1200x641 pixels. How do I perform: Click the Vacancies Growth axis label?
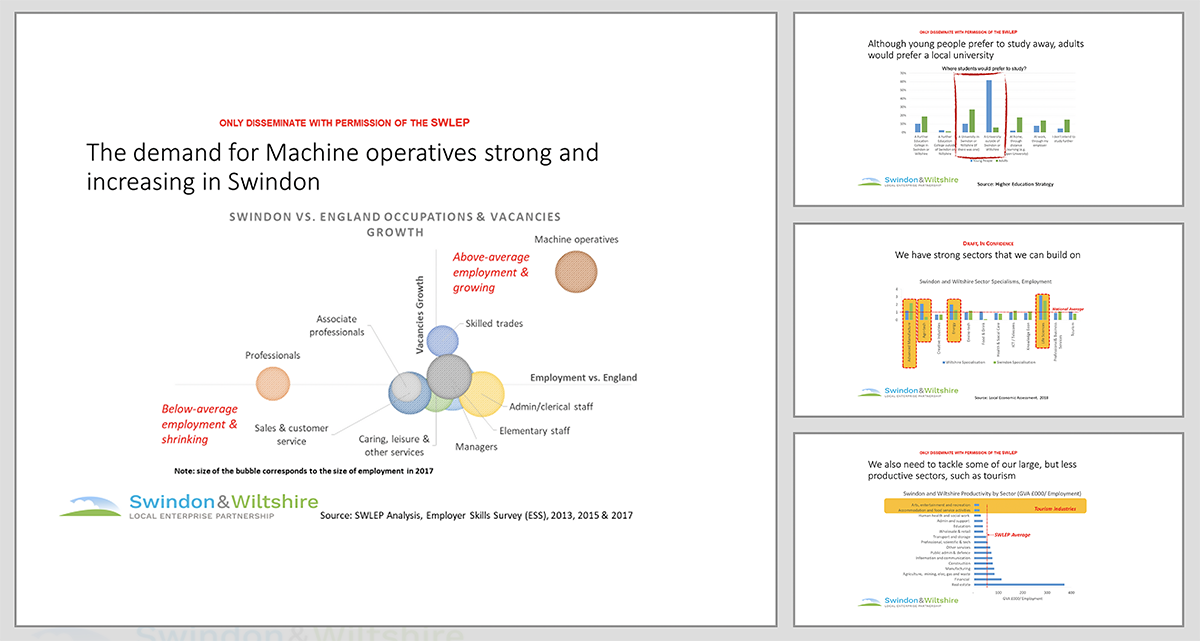click(419, 313)
